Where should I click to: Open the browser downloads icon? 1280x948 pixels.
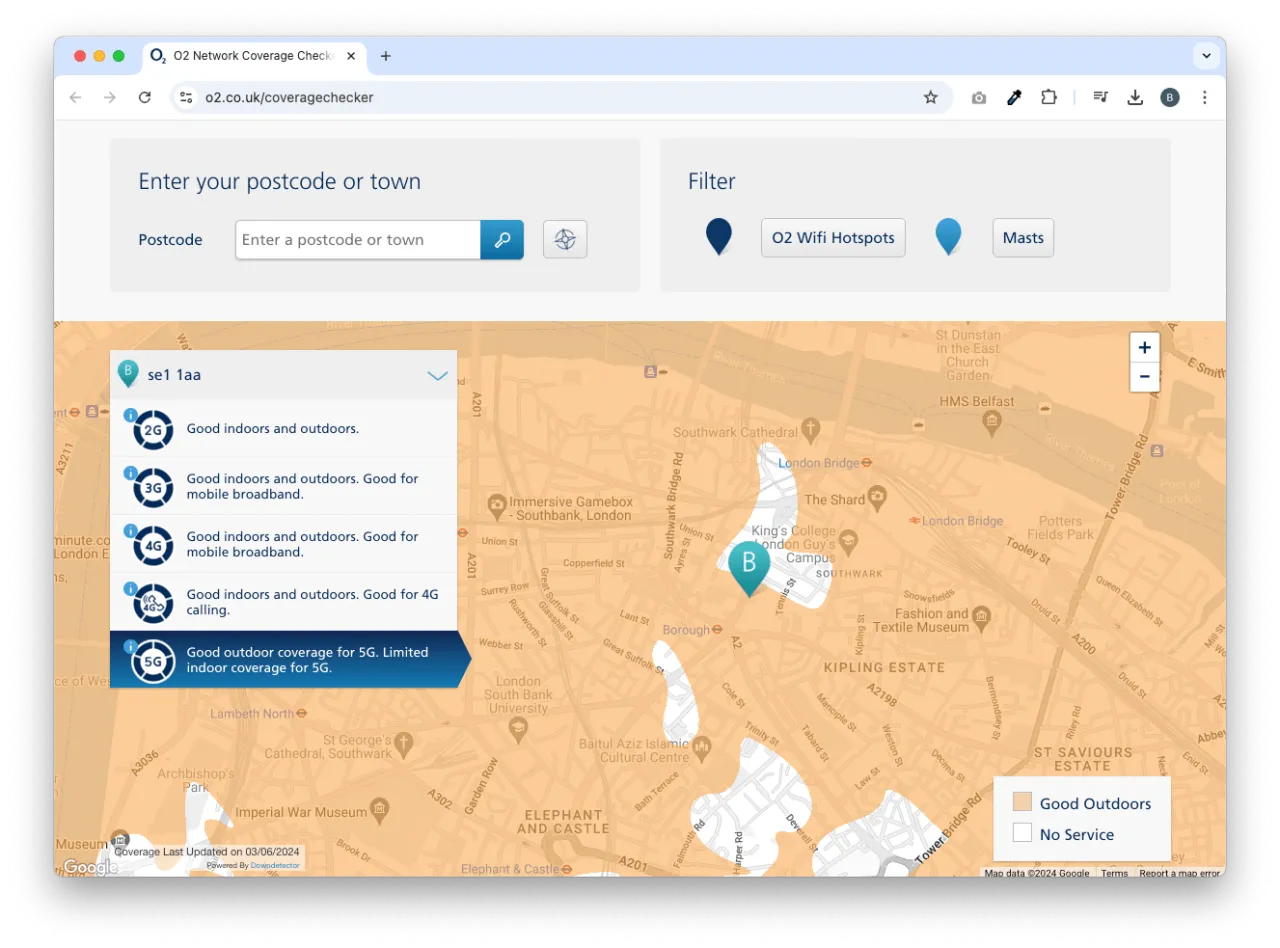click(1134, 97)
